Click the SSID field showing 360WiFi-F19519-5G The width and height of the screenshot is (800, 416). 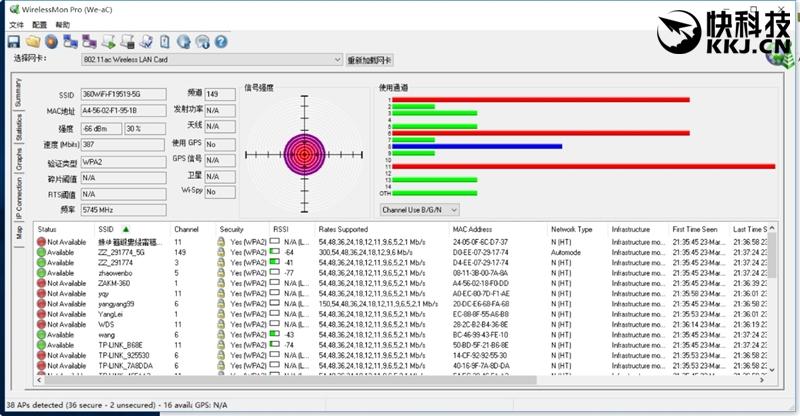point(123,94)
